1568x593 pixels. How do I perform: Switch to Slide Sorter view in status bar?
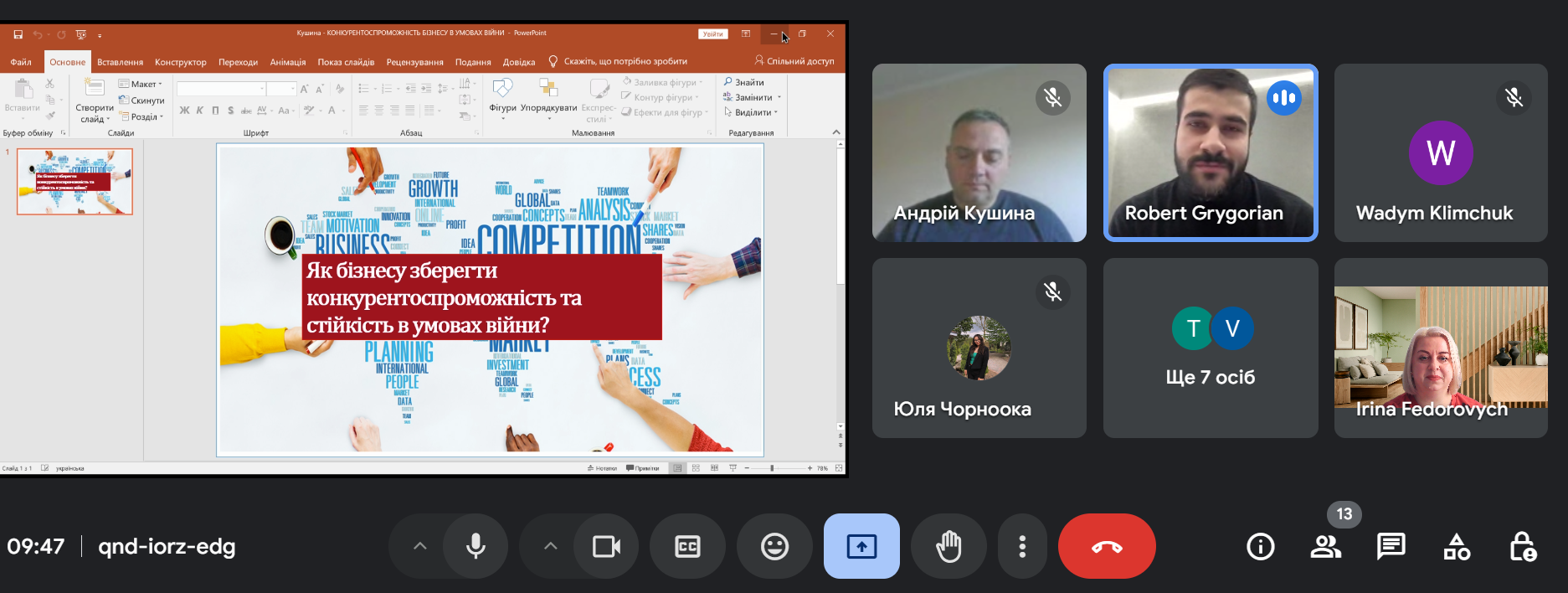coord(696,468)
